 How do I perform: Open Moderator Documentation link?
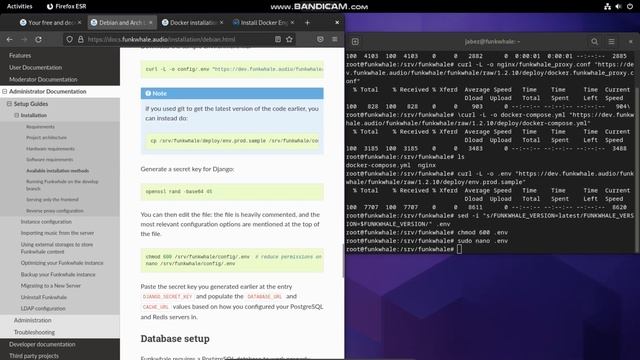[43, 80]
